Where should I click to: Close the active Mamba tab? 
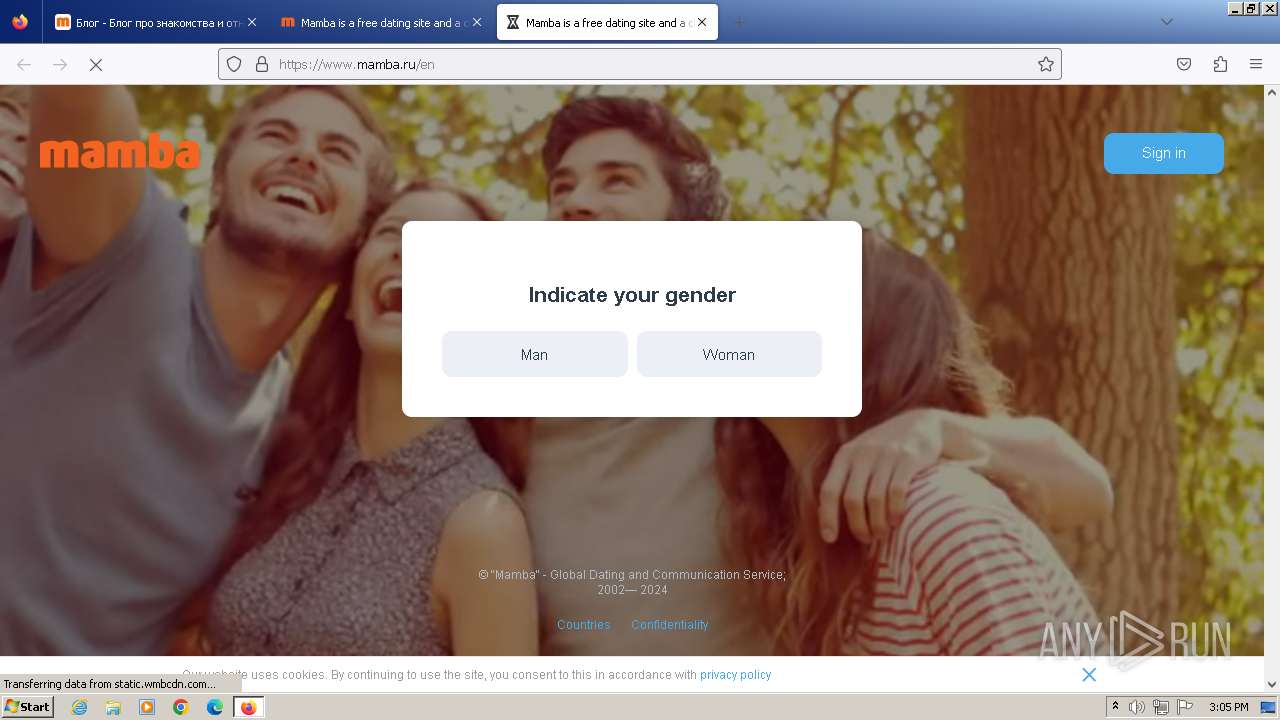[702, 22]
